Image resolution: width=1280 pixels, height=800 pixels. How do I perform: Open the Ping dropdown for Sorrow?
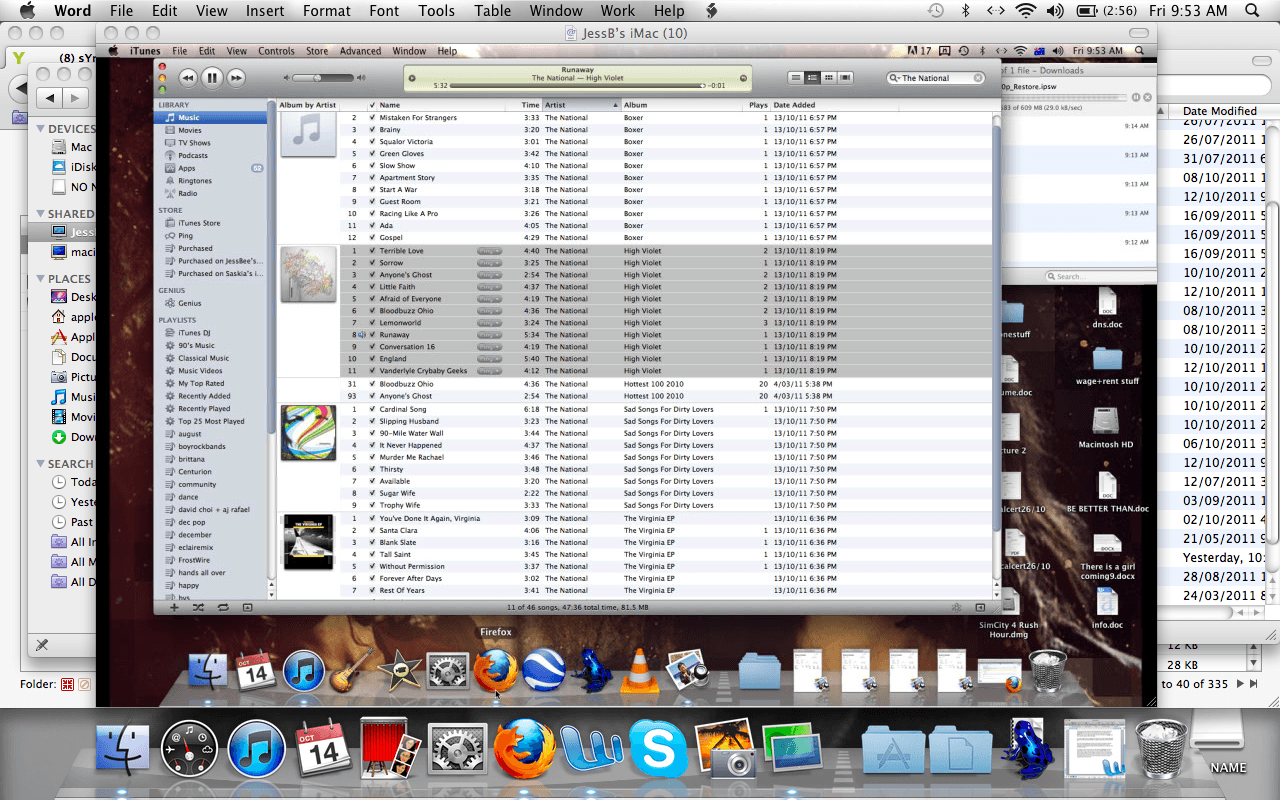[x=489, y=263]
